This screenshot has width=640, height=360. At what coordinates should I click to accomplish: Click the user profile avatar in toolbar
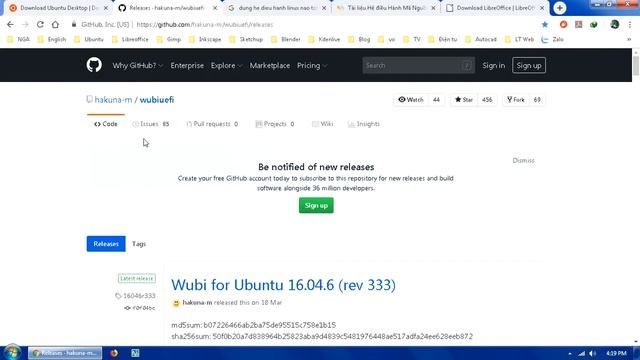615,24
